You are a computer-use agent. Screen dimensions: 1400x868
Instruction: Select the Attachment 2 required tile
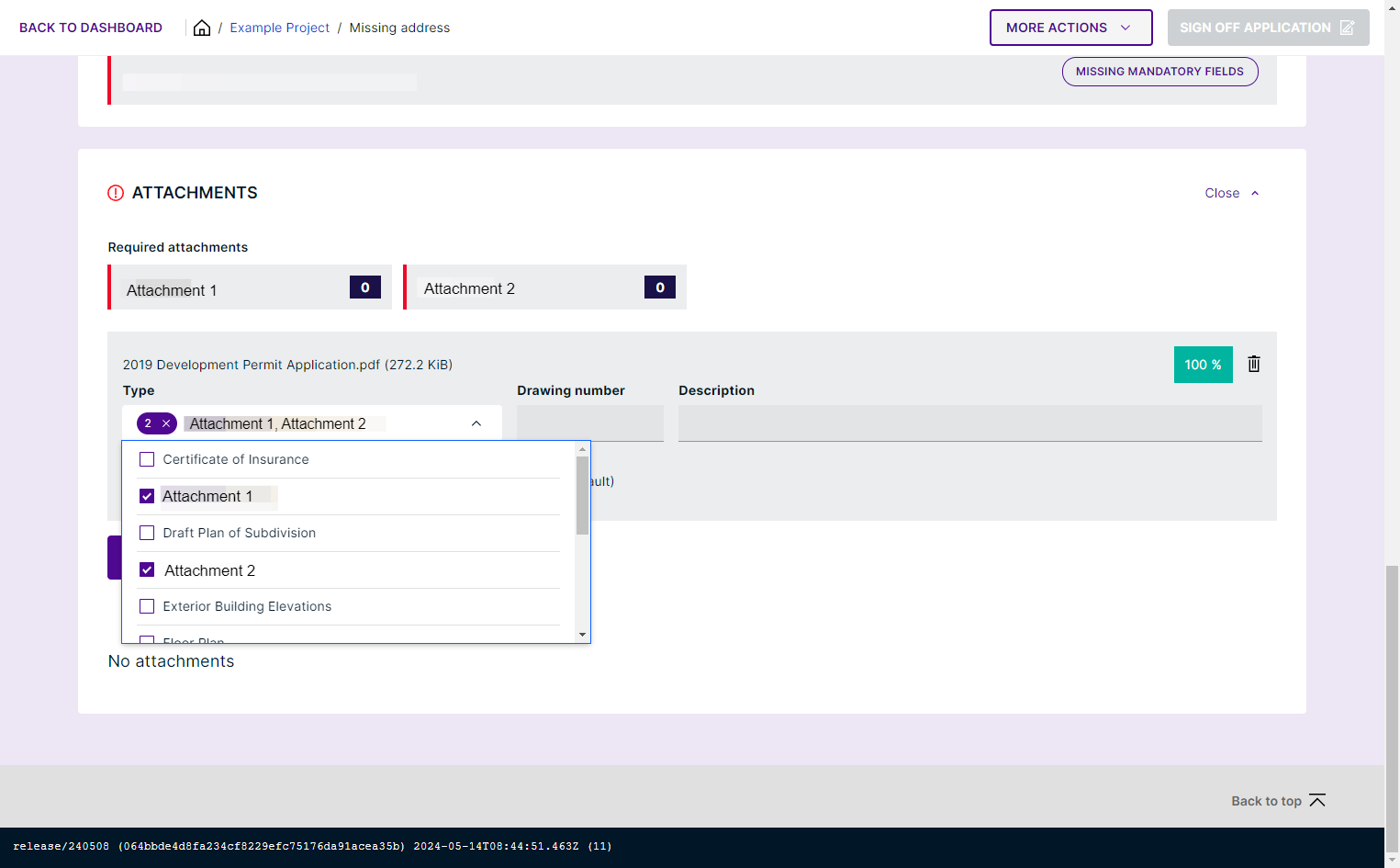[x=545, y=287]
